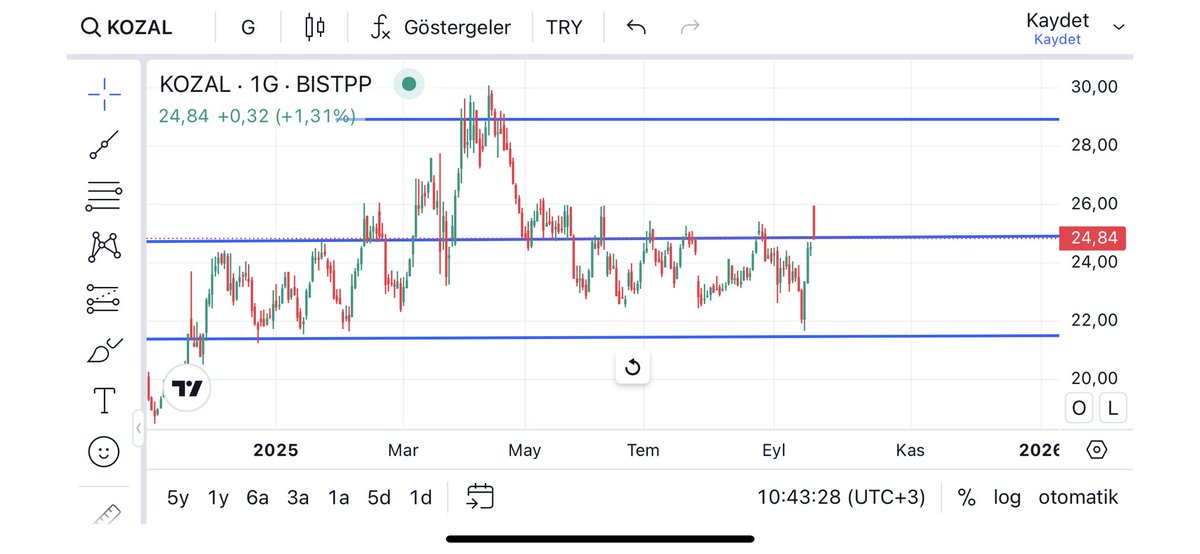Click the TradingView logo on chart
This screenshot has height=554, width=1200.
187,388
